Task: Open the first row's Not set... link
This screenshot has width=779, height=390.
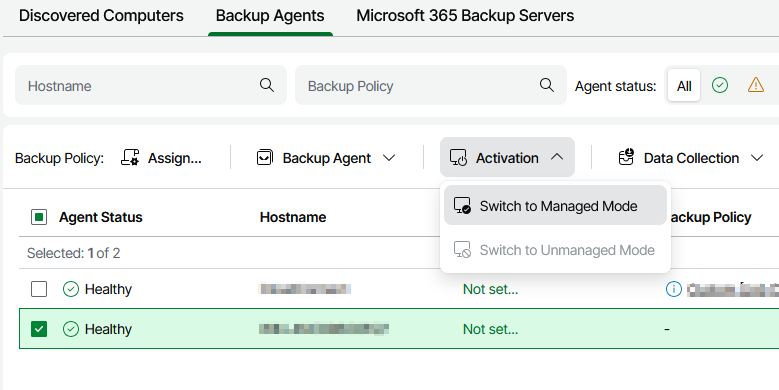Action: (490, 289)
